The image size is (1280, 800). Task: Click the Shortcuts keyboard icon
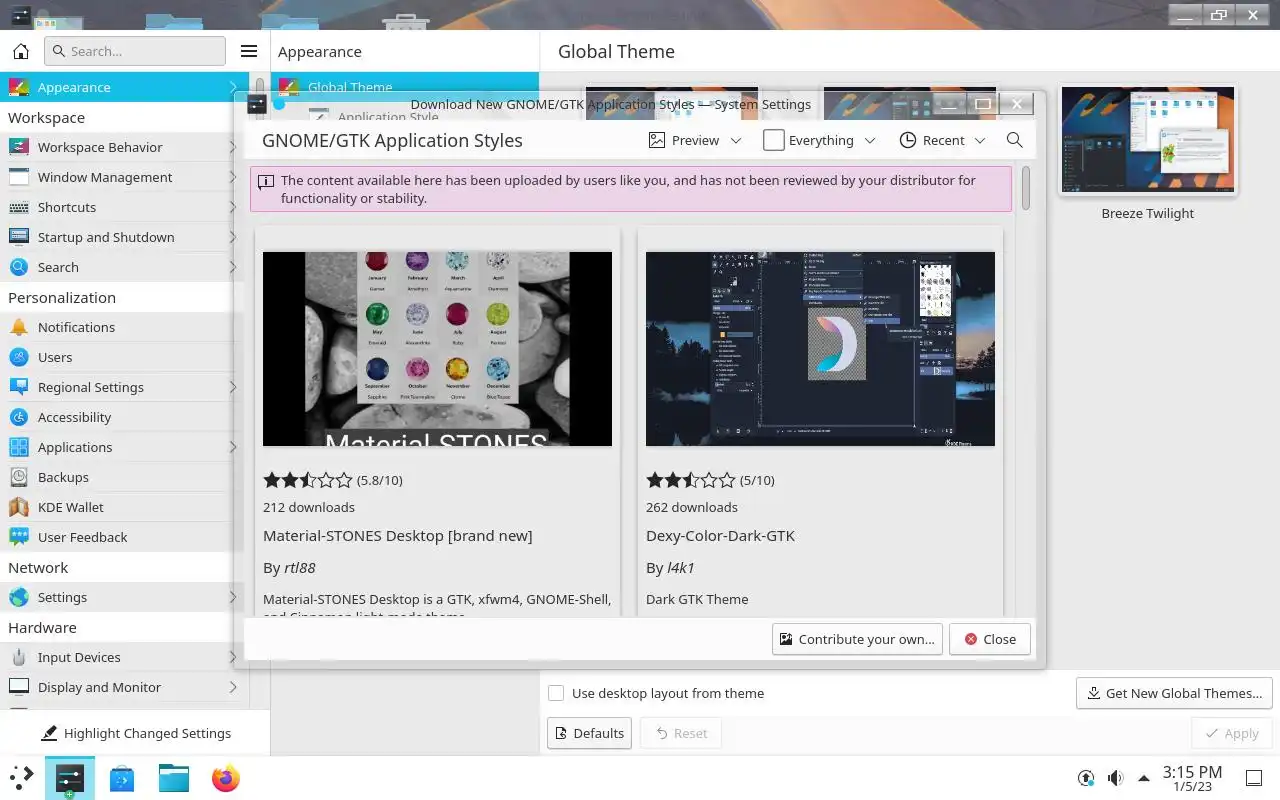coord(18,207)
